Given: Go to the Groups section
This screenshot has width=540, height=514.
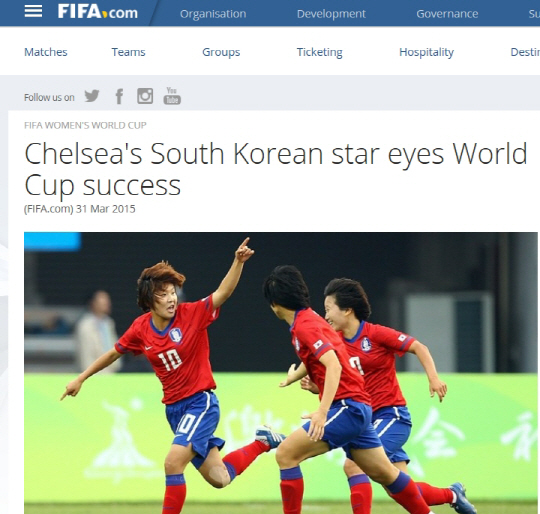Looking at the screenshot, I should (221, 52).
